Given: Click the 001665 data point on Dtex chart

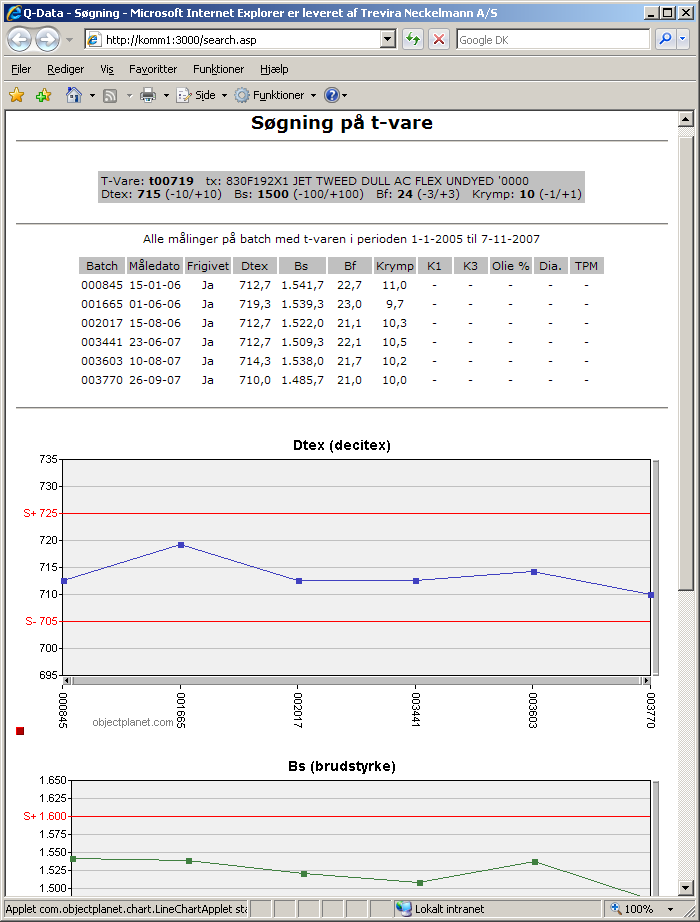Looking at the screenshot, I should 181,545.
